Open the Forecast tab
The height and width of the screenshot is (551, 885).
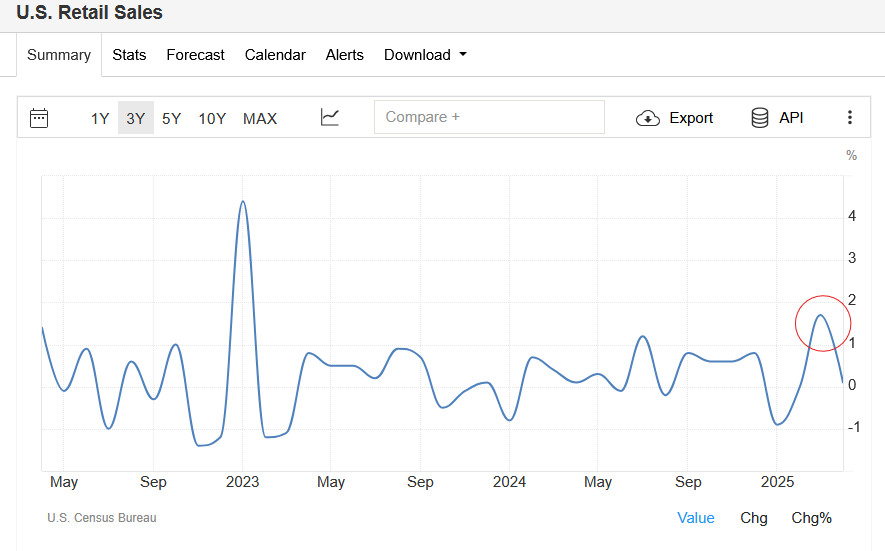click(195, 55)
